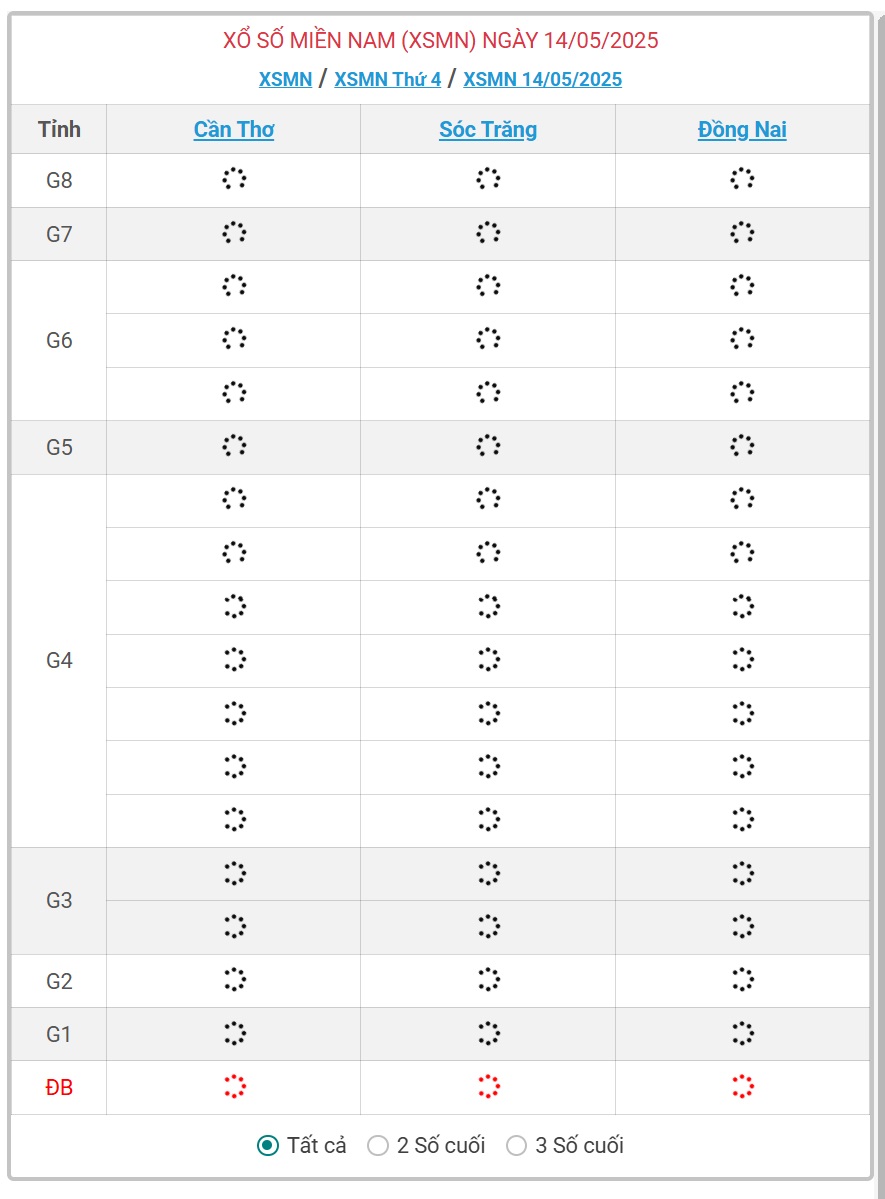This screenshot has width=885, height=1199.
Task: Click the Sóc Trăng G1 loading spinner
Action: [x=488, y=1033]
